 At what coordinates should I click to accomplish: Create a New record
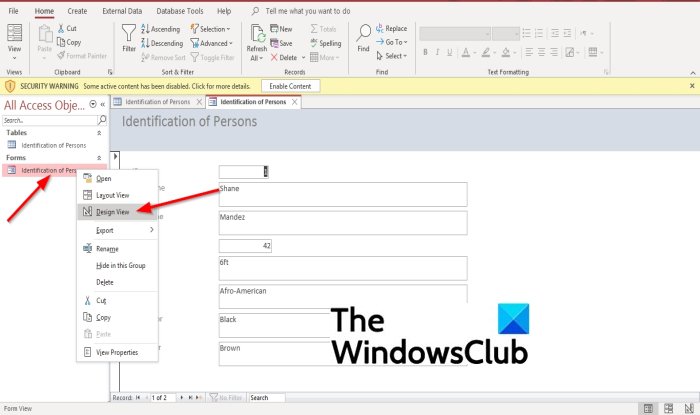tap(281, 29)
